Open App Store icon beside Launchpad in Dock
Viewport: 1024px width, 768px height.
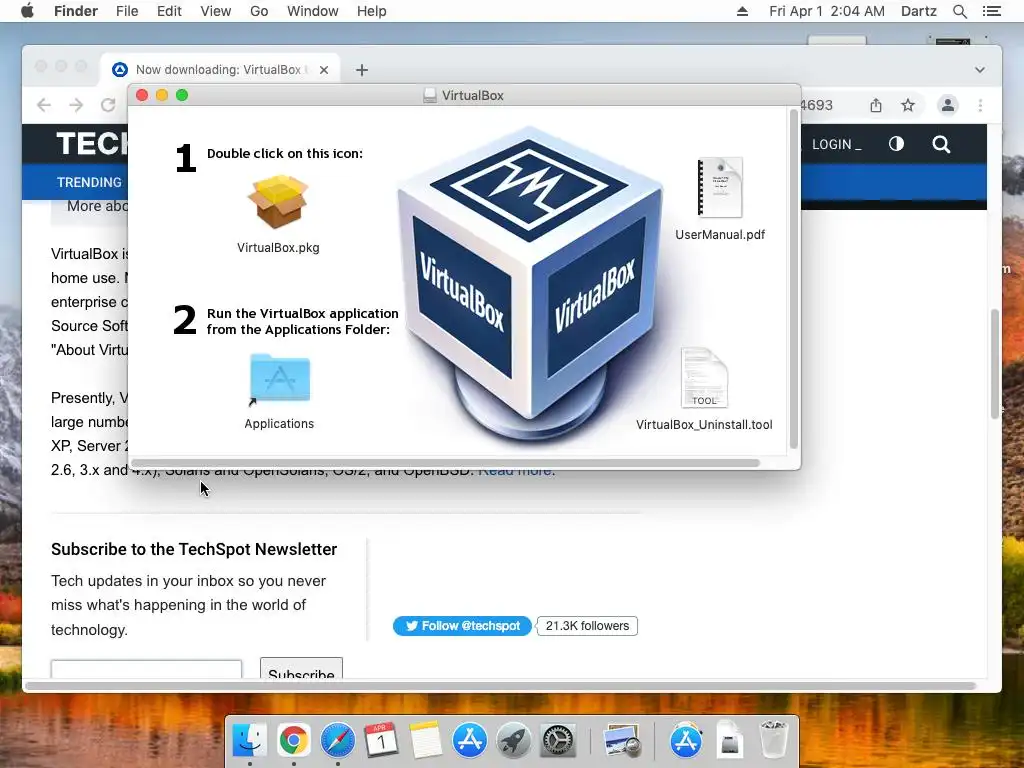coord(470,741)
